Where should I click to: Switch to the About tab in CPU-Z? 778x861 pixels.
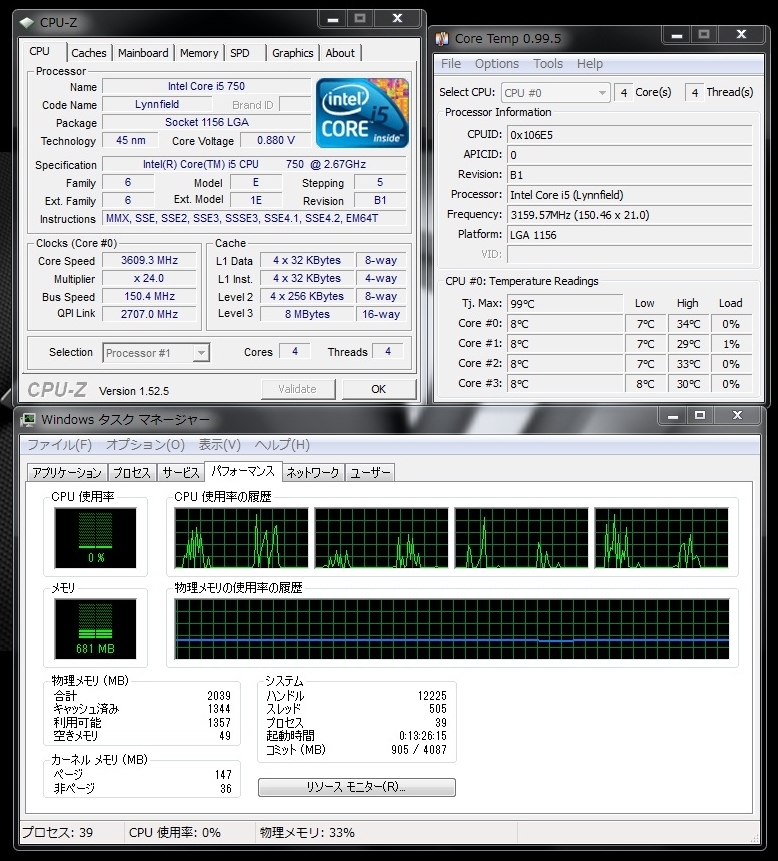[340, 53]
